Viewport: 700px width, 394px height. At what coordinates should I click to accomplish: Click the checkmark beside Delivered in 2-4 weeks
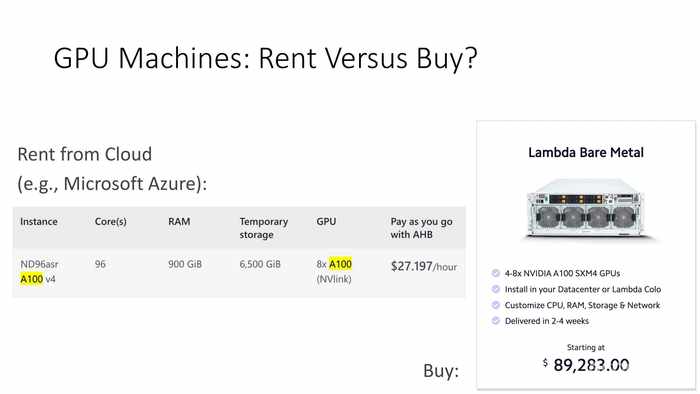pyautogui.click(x=496, y=321)
